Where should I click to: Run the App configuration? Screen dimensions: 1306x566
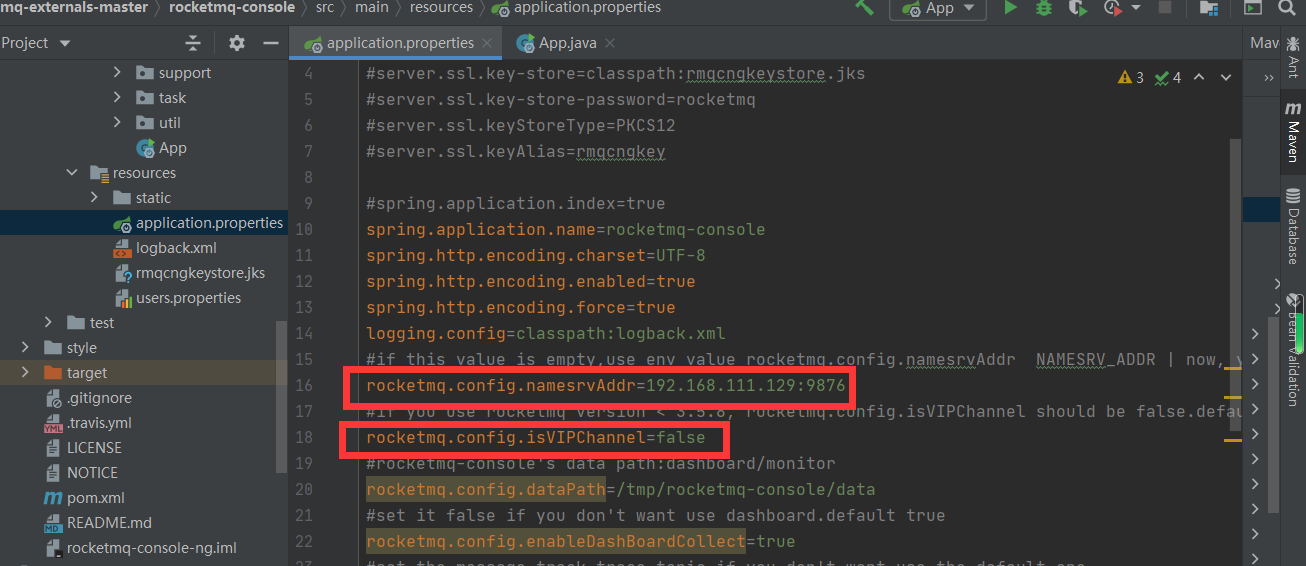(x=1011, y=8)
